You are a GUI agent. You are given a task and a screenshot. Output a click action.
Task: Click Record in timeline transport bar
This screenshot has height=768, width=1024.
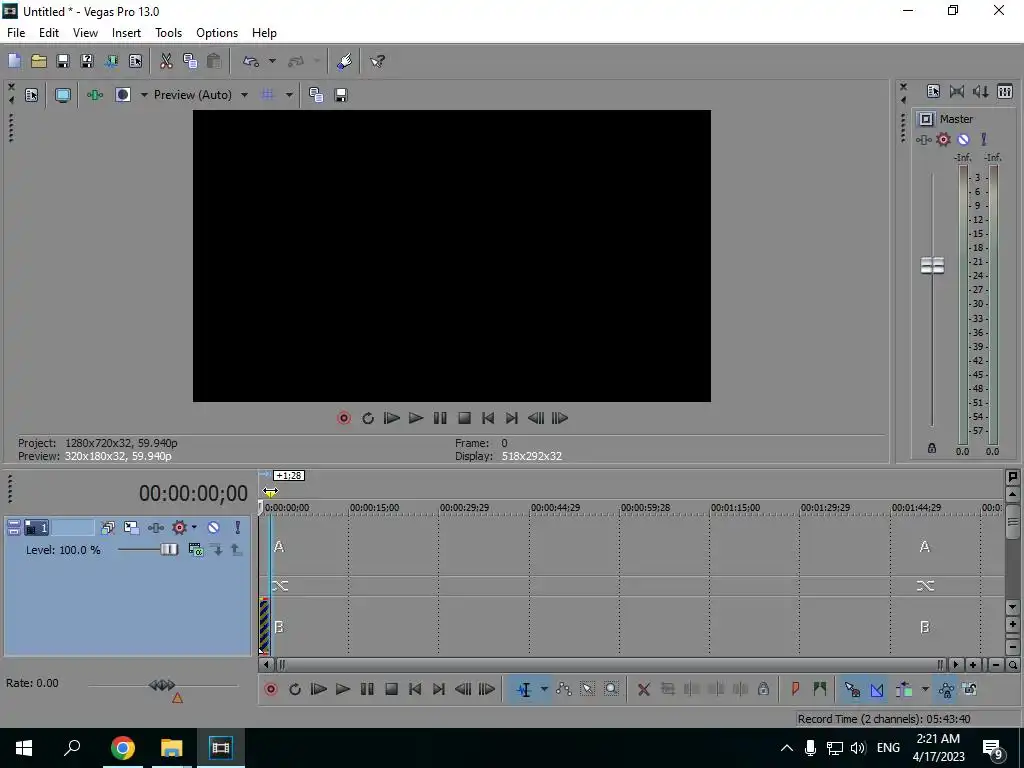point(270,689)
